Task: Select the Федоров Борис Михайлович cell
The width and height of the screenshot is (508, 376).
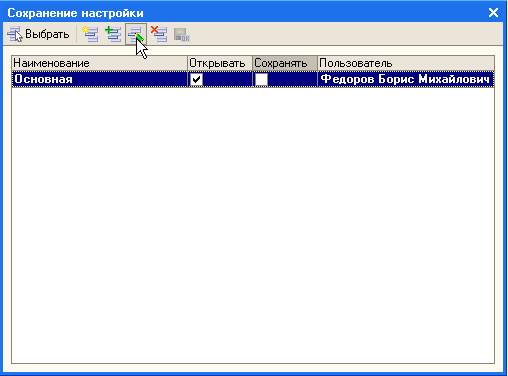Action: (x=406, y=79)
